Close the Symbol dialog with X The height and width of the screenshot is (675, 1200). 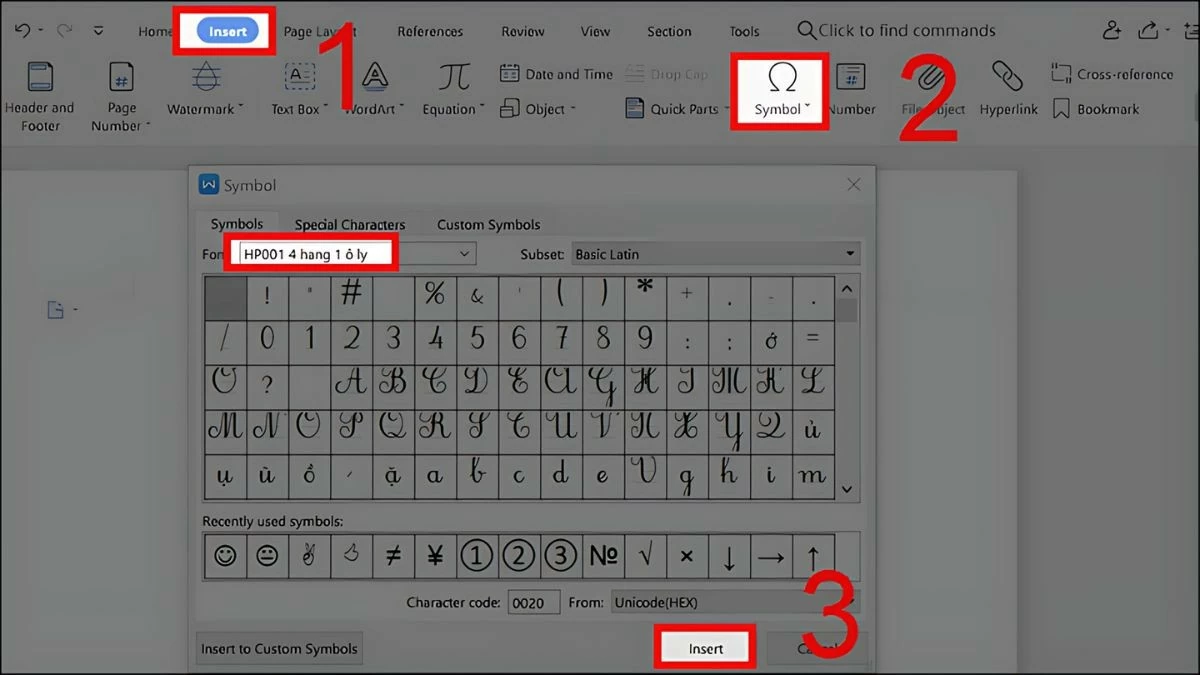853,185
